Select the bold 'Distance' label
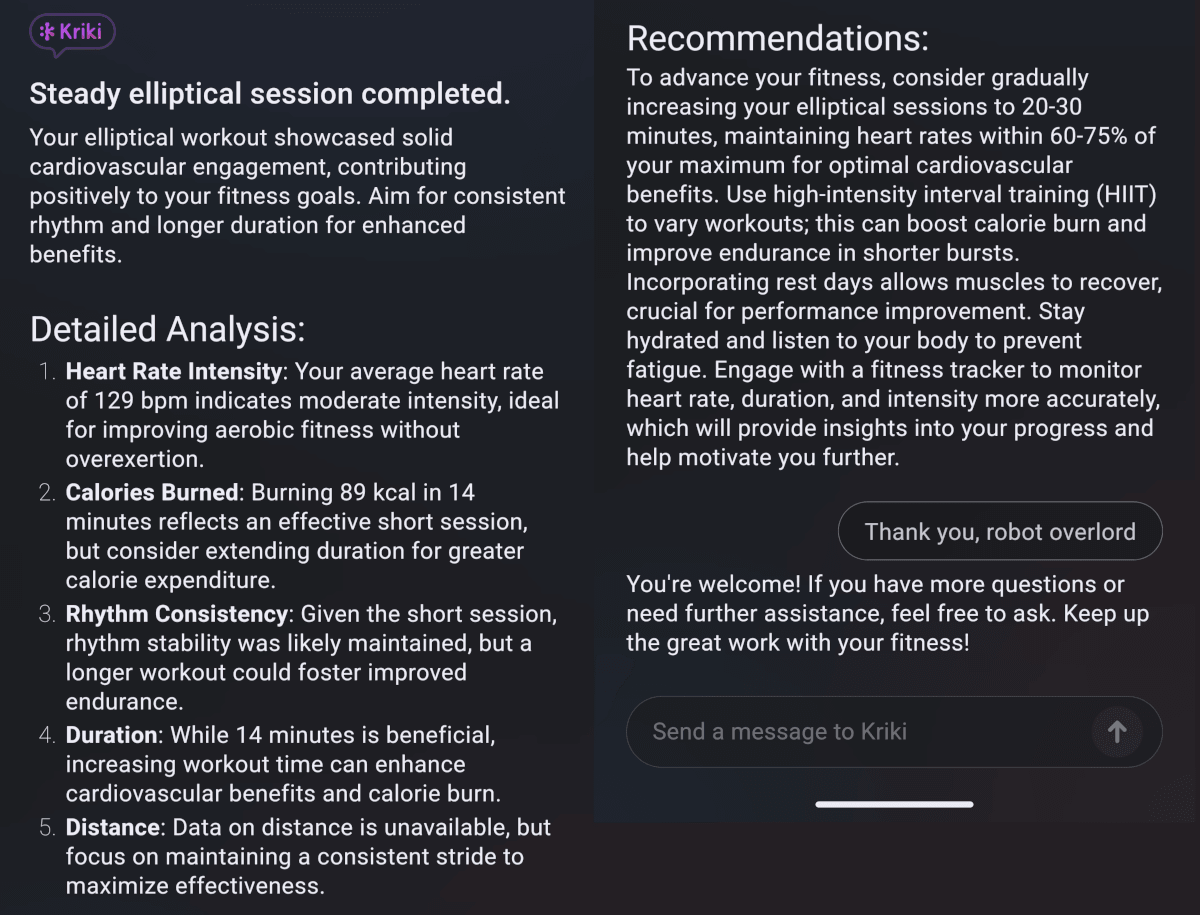The image size is (1200, 915). (112, 827)
